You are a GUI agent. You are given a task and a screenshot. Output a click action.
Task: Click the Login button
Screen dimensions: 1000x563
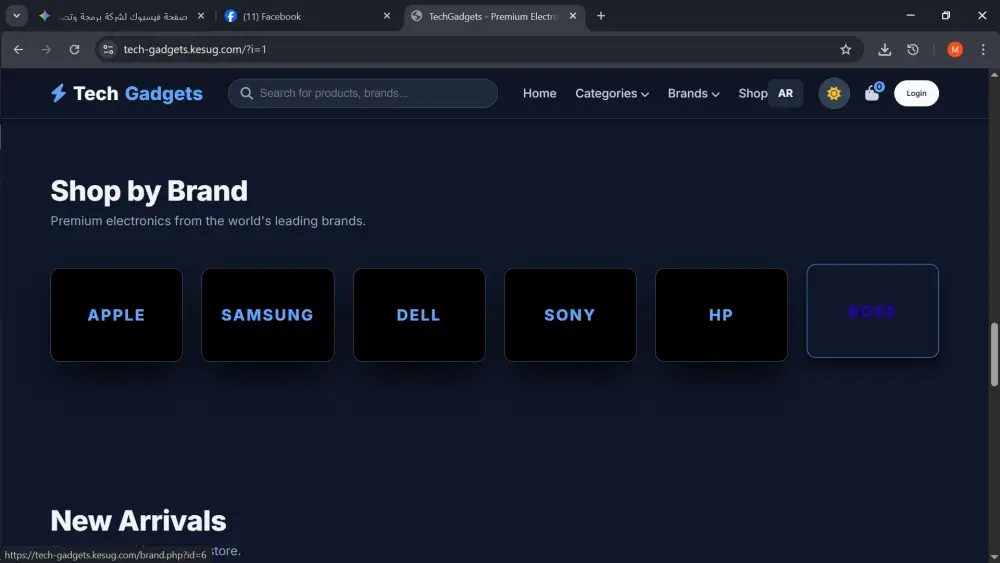916,93
